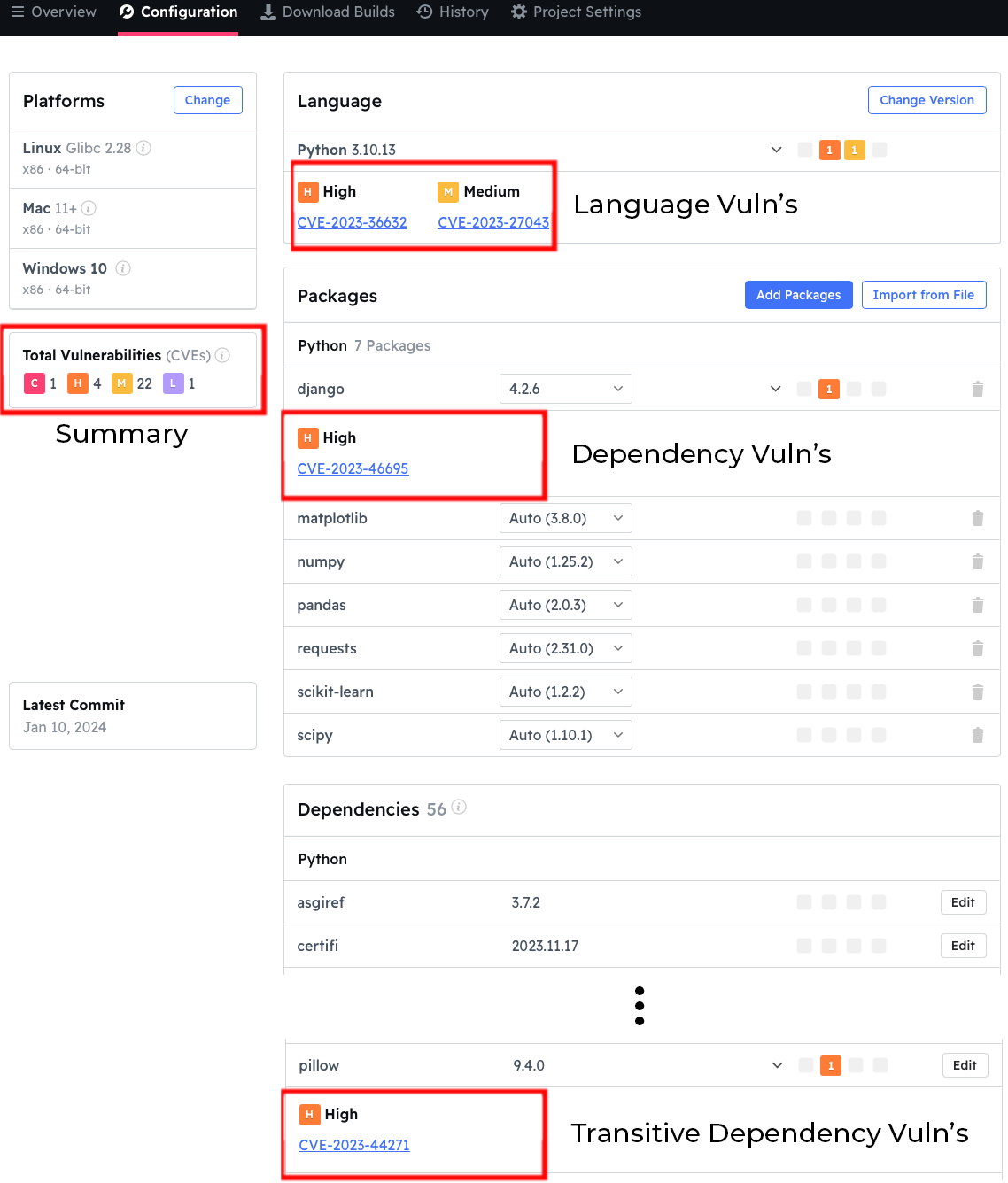The height and width of the screenshot is (1183, 1008).
Task: Remove scipy using its trash icon
Action: tap(977, 735)
